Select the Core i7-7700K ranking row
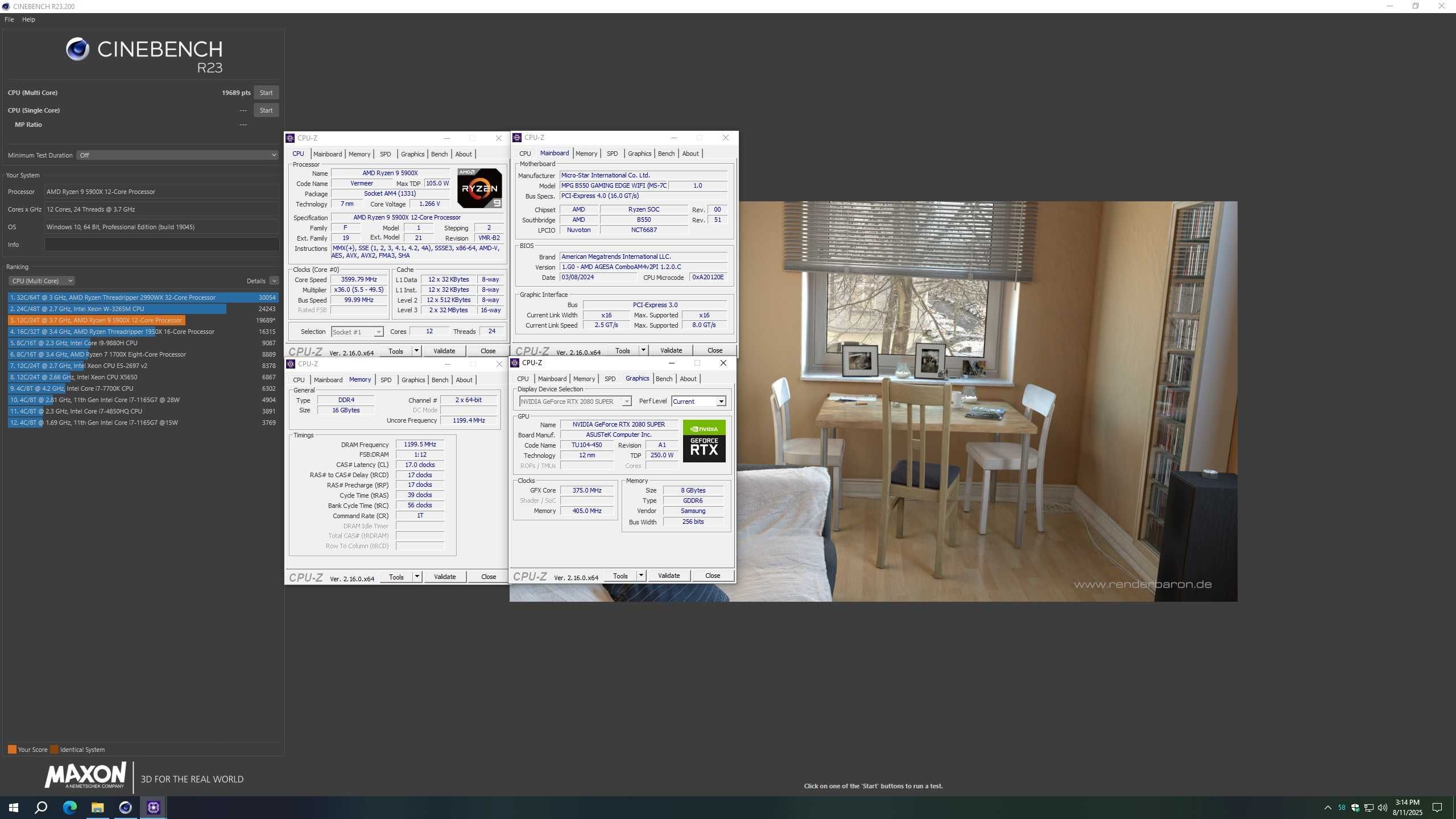This screenshot has height=819, width=1456. [142, 388]
